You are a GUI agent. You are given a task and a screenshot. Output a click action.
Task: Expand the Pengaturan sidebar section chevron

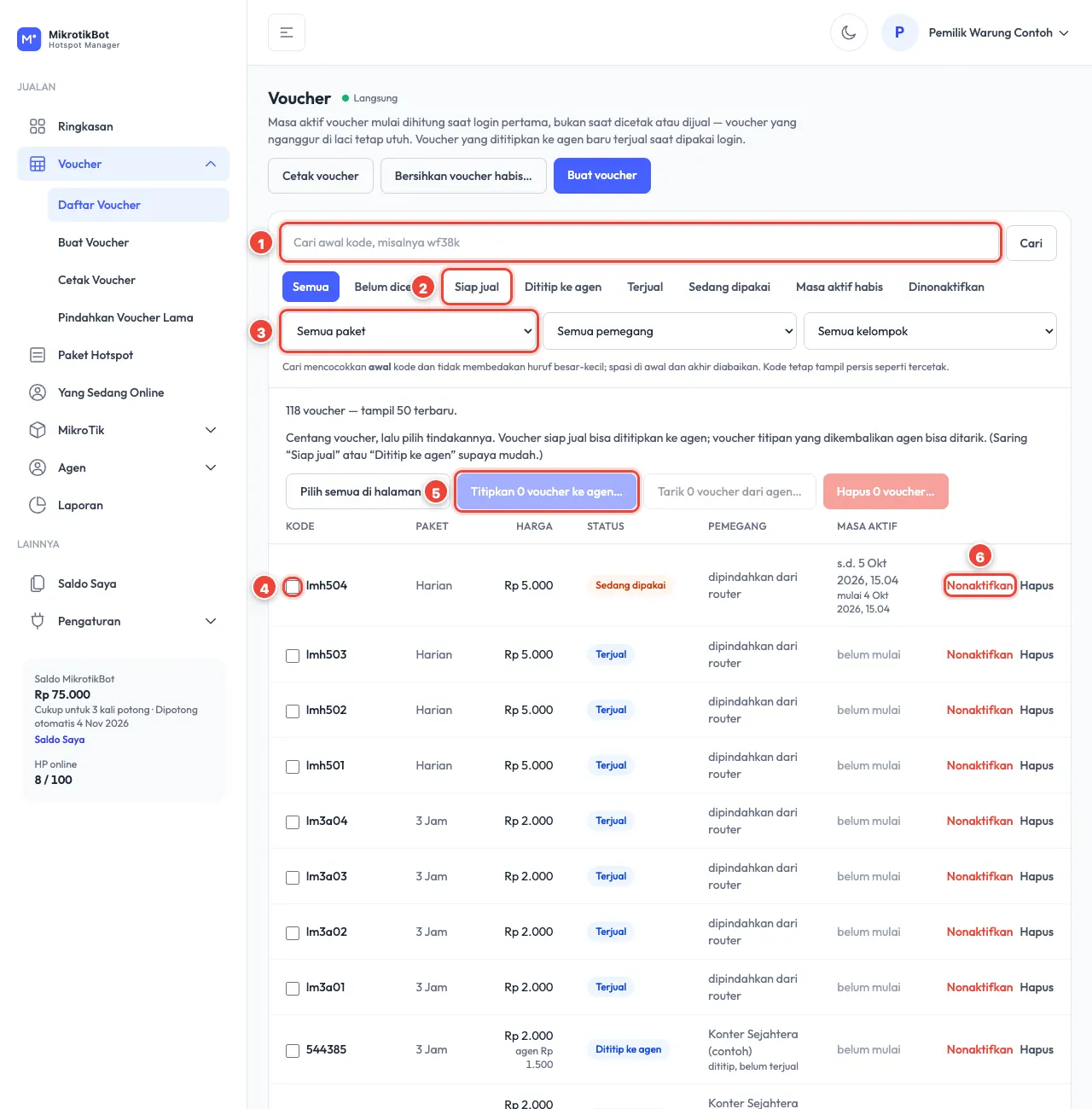click(x=211, y=621)
